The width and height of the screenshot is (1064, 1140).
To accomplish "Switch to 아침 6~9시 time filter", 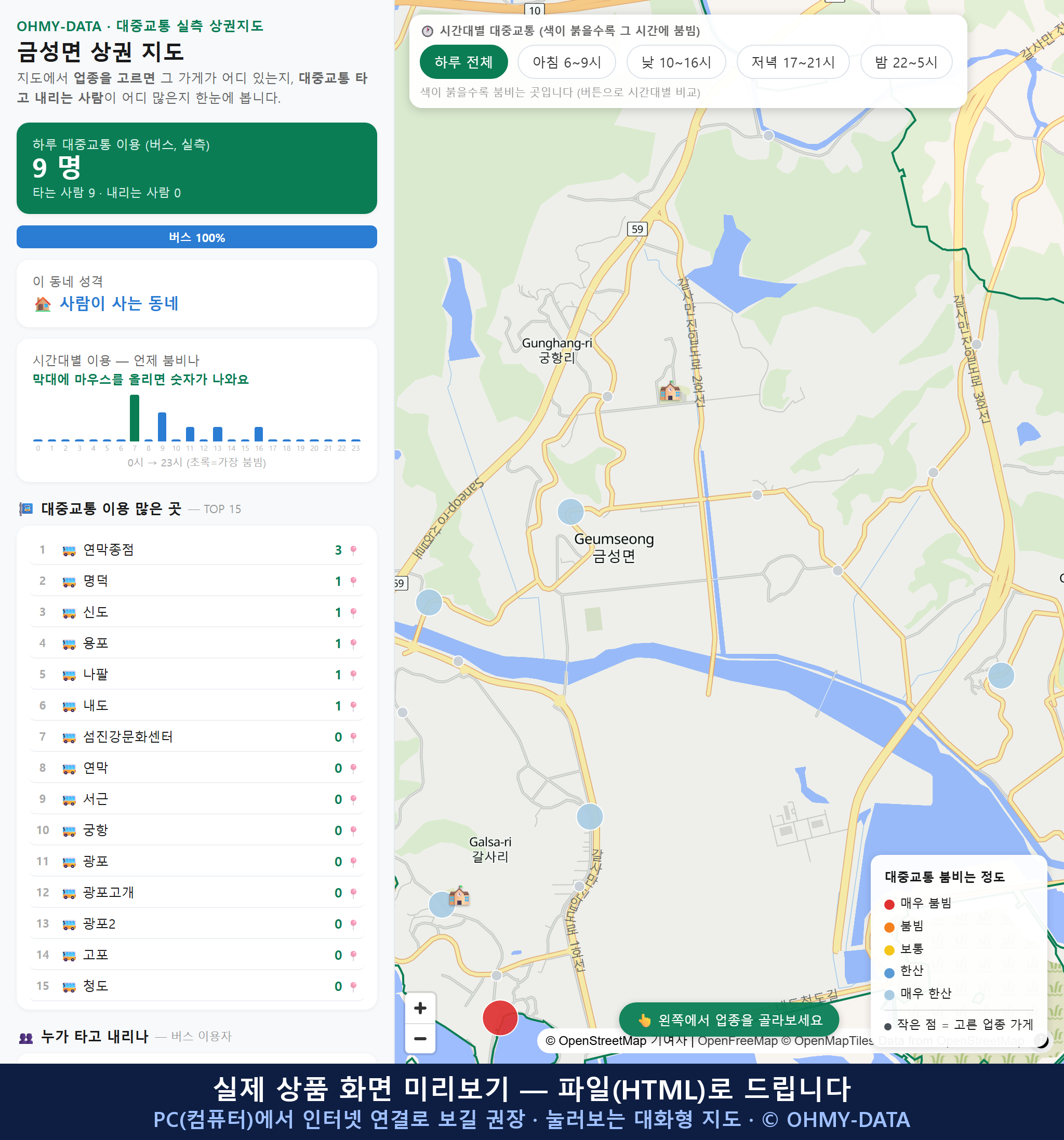I will (567, 62).
